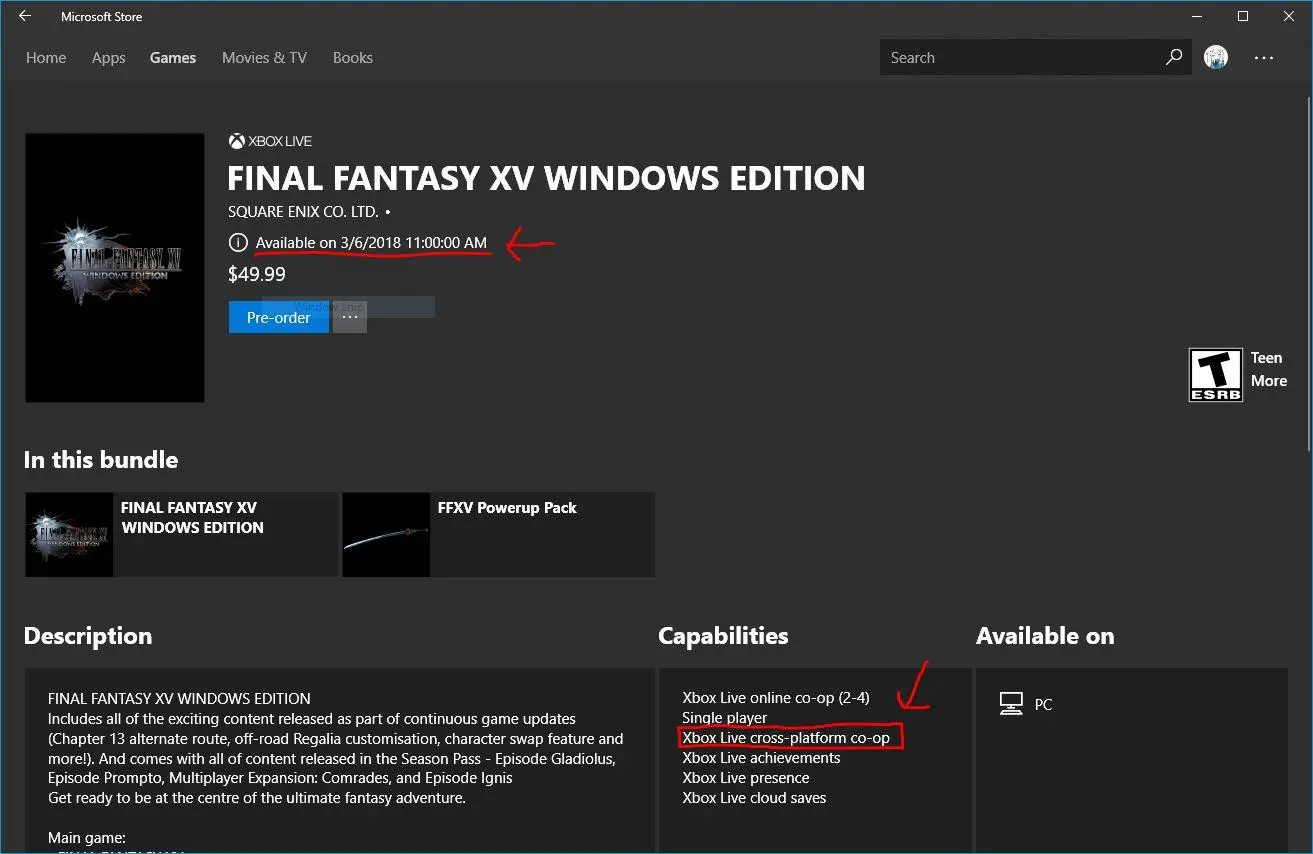Image resolution: width=1313 pixels, height=854 pixels.
Task: Click the game title heading
Action: [546, 179]
